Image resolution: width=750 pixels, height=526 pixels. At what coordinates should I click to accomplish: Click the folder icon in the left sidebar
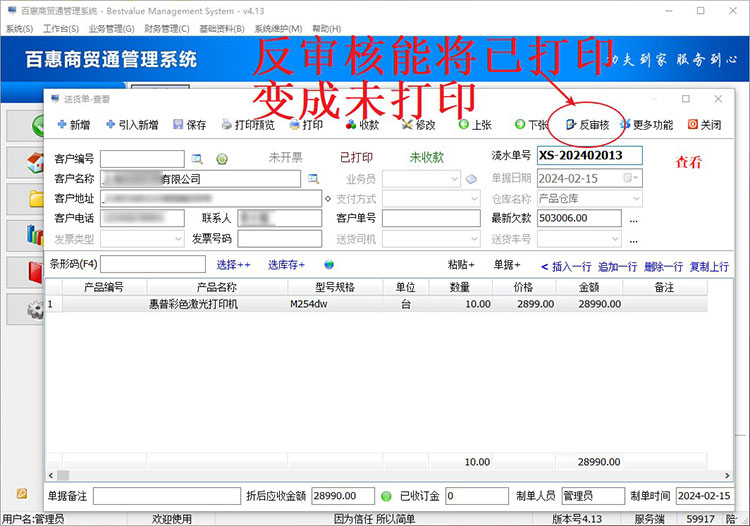(x=36, y=198)
